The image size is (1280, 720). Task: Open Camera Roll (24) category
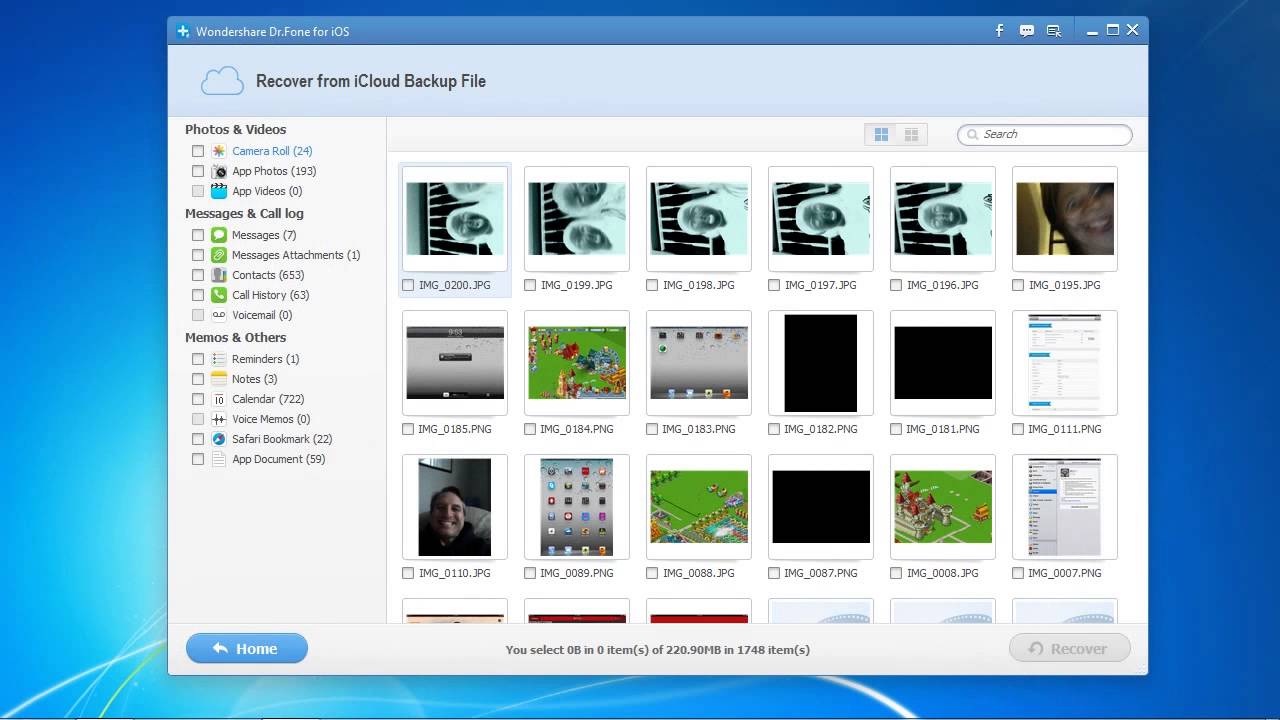point(272,151)
